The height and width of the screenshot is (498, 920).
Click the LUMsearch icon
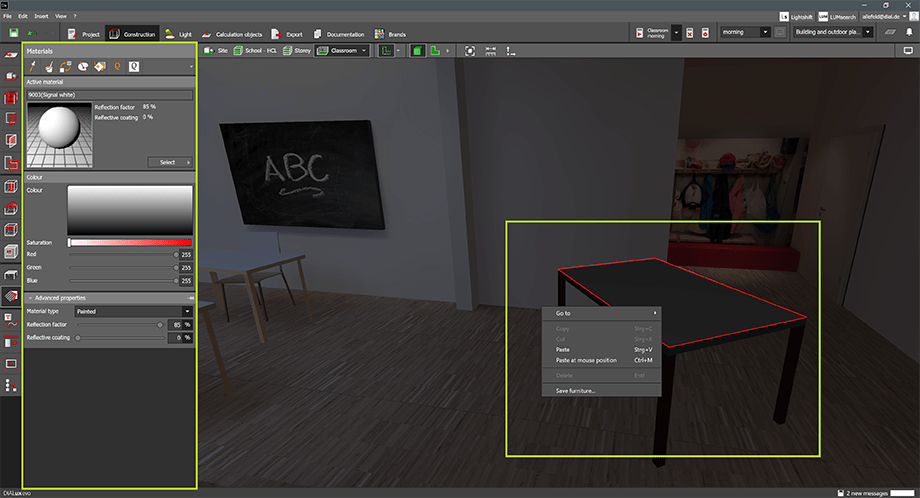822,17
